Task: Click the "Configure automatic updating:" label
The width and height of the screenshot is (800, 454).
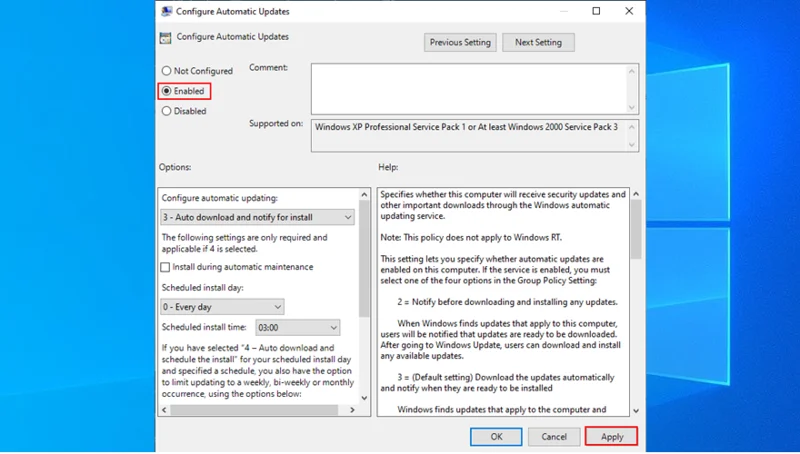Action: [x=220, y=198]
